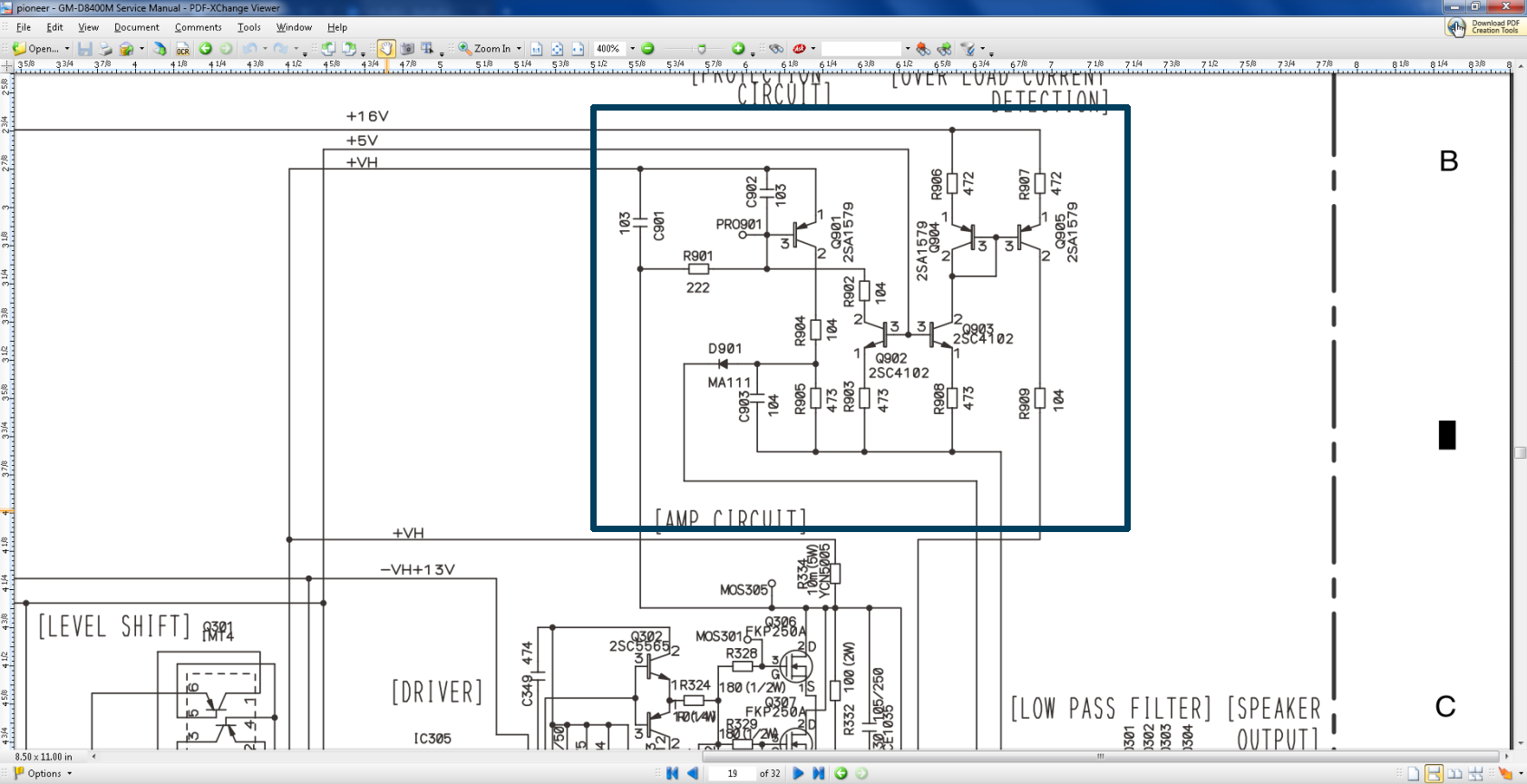The image size is (1527, 784).
Task: Click the Undo arrow icon
Action: pyautogui.click(x=250, y=49)
